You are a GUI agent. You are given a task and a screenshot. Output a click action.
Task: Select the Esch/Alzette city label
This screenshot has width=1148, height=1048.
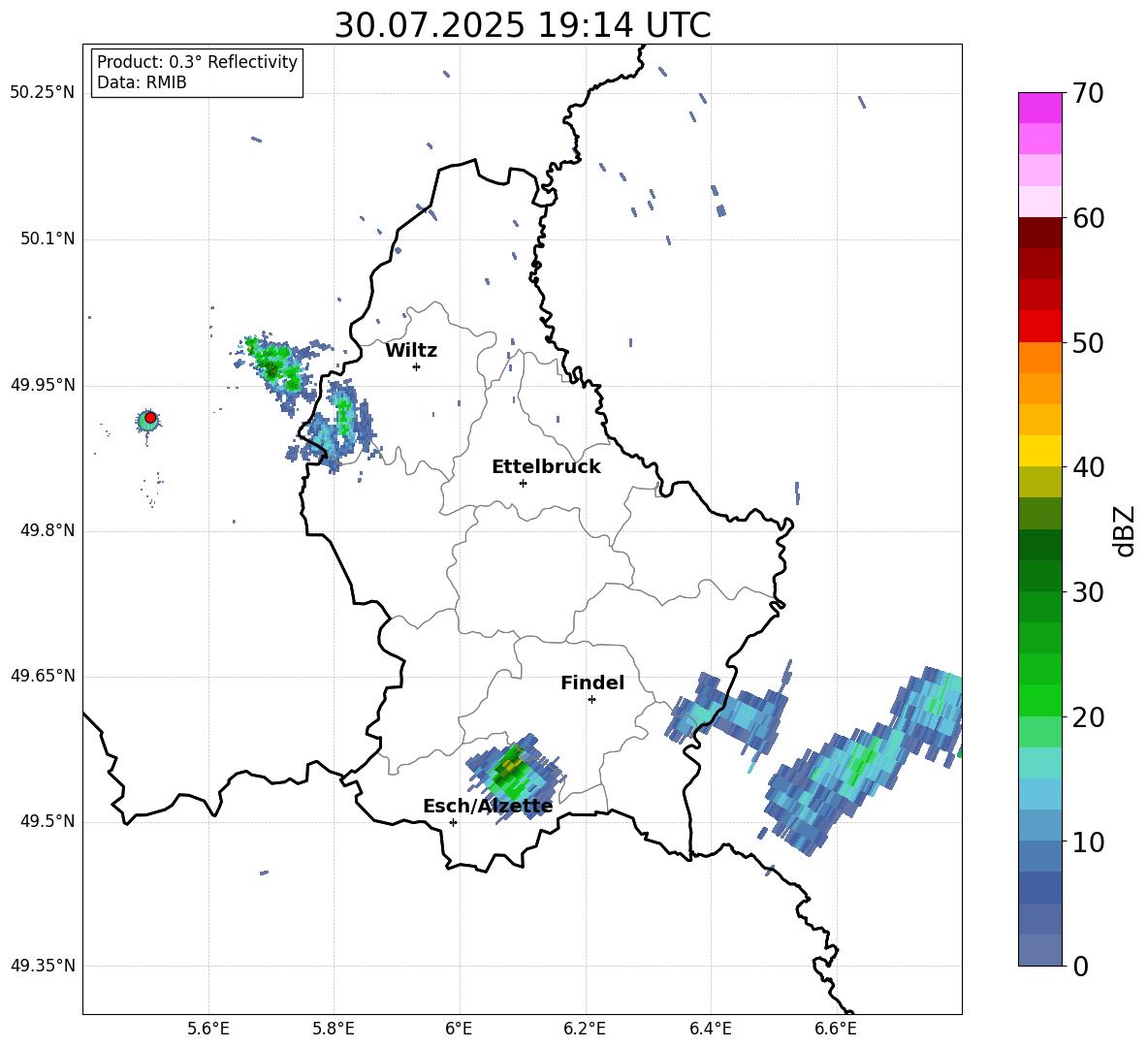(488, 807)
